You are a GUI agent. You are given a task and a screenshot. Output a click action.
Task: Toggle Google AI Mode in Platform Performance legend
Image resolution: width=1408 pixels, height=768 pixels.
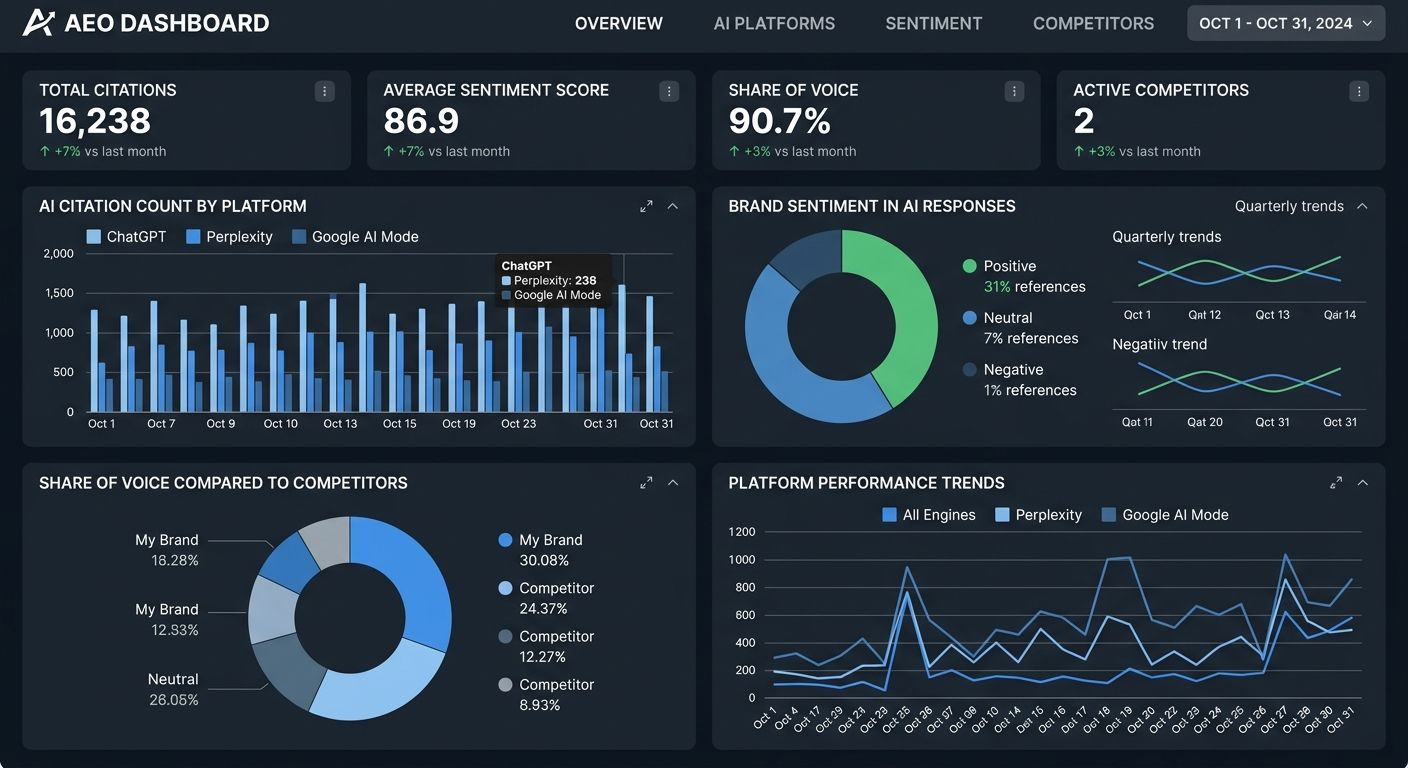coord(1165,515)
